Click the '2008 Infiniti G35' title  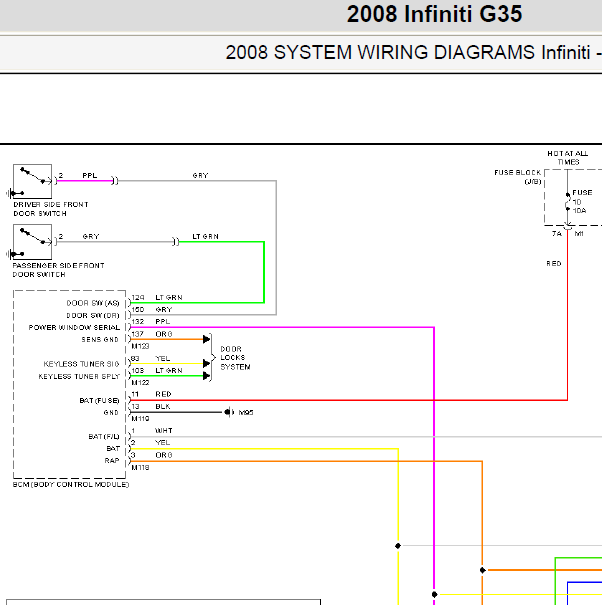click(x=434, y=14)
